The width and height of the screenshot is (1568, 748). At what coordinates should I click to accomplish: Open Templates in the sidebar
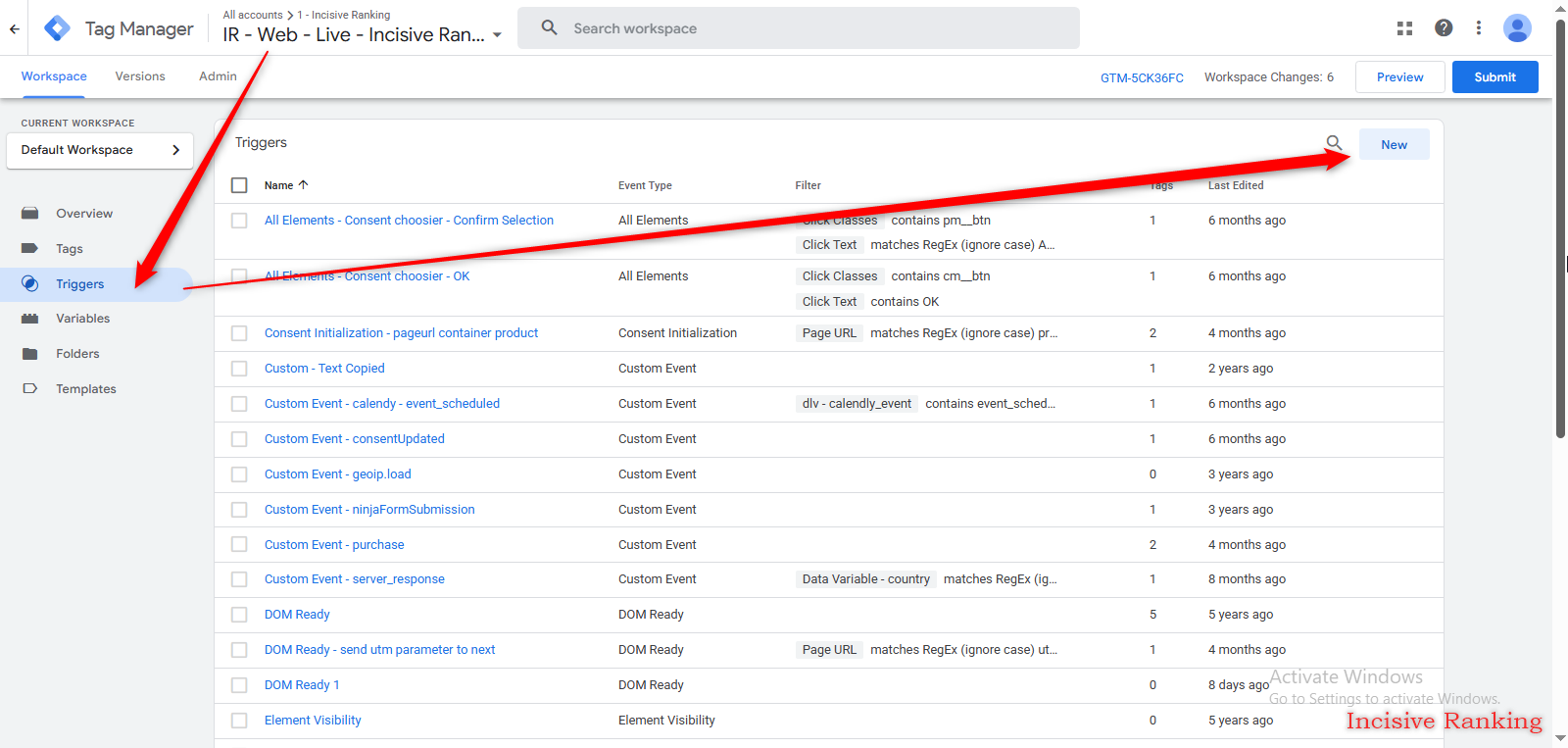tap(86, 389)
